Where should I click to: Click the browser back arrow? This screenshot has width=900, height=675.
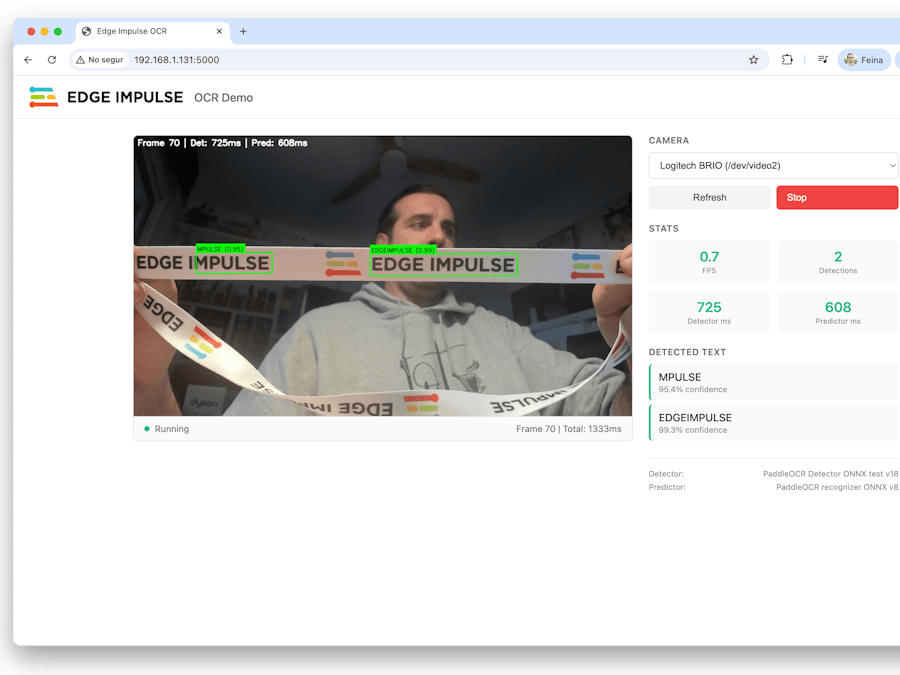tap(28, 60)
